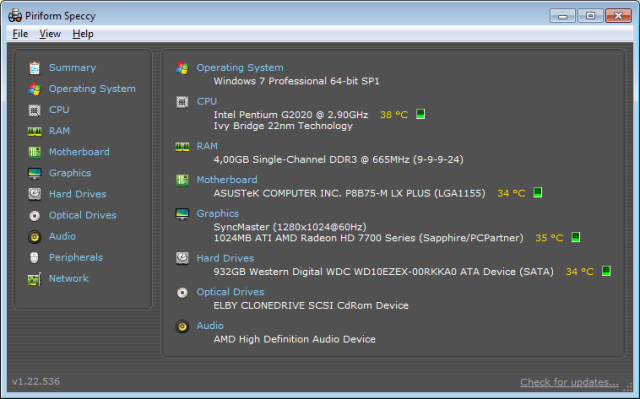Click the Hard Drives icon in sidebar
640x399 pixels.
click(35, 194)
